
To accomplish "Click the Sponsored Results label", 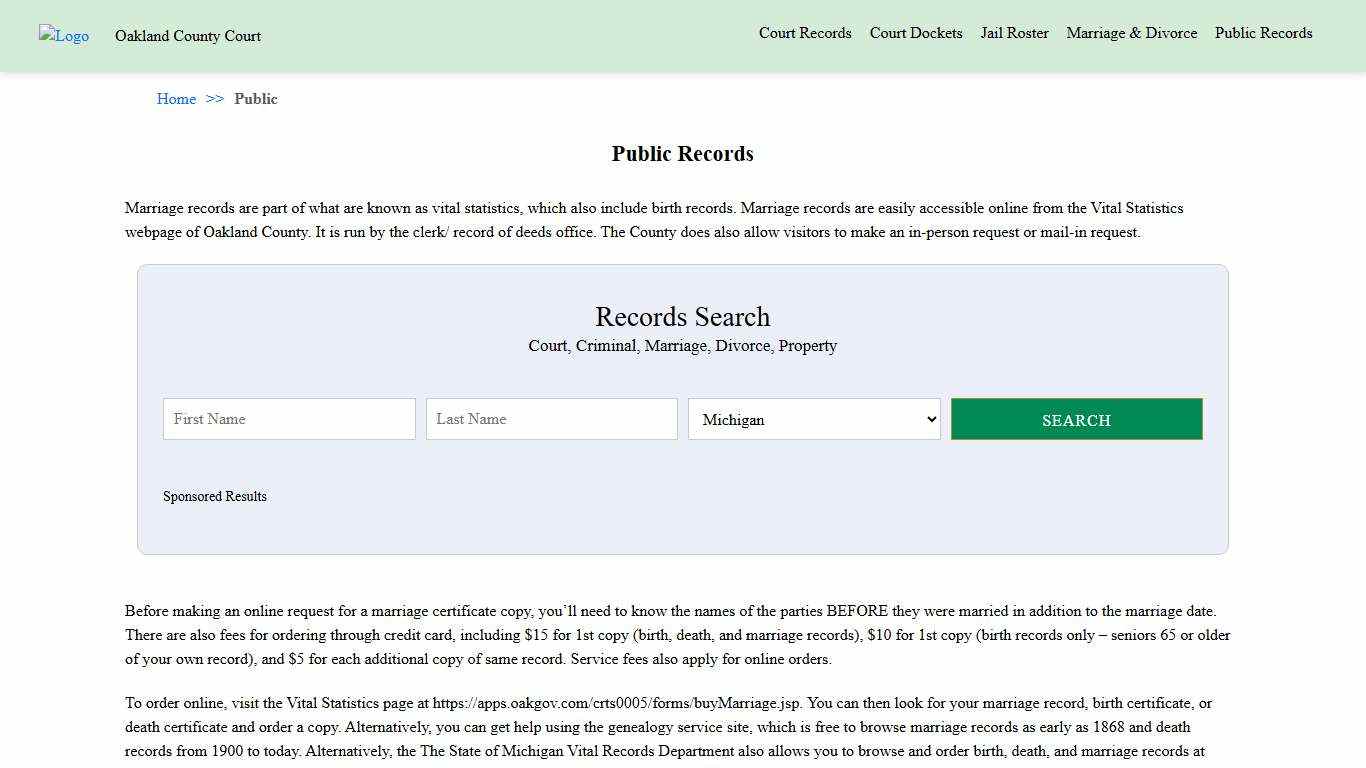I will pyautogui.click(x=215, y=496).
